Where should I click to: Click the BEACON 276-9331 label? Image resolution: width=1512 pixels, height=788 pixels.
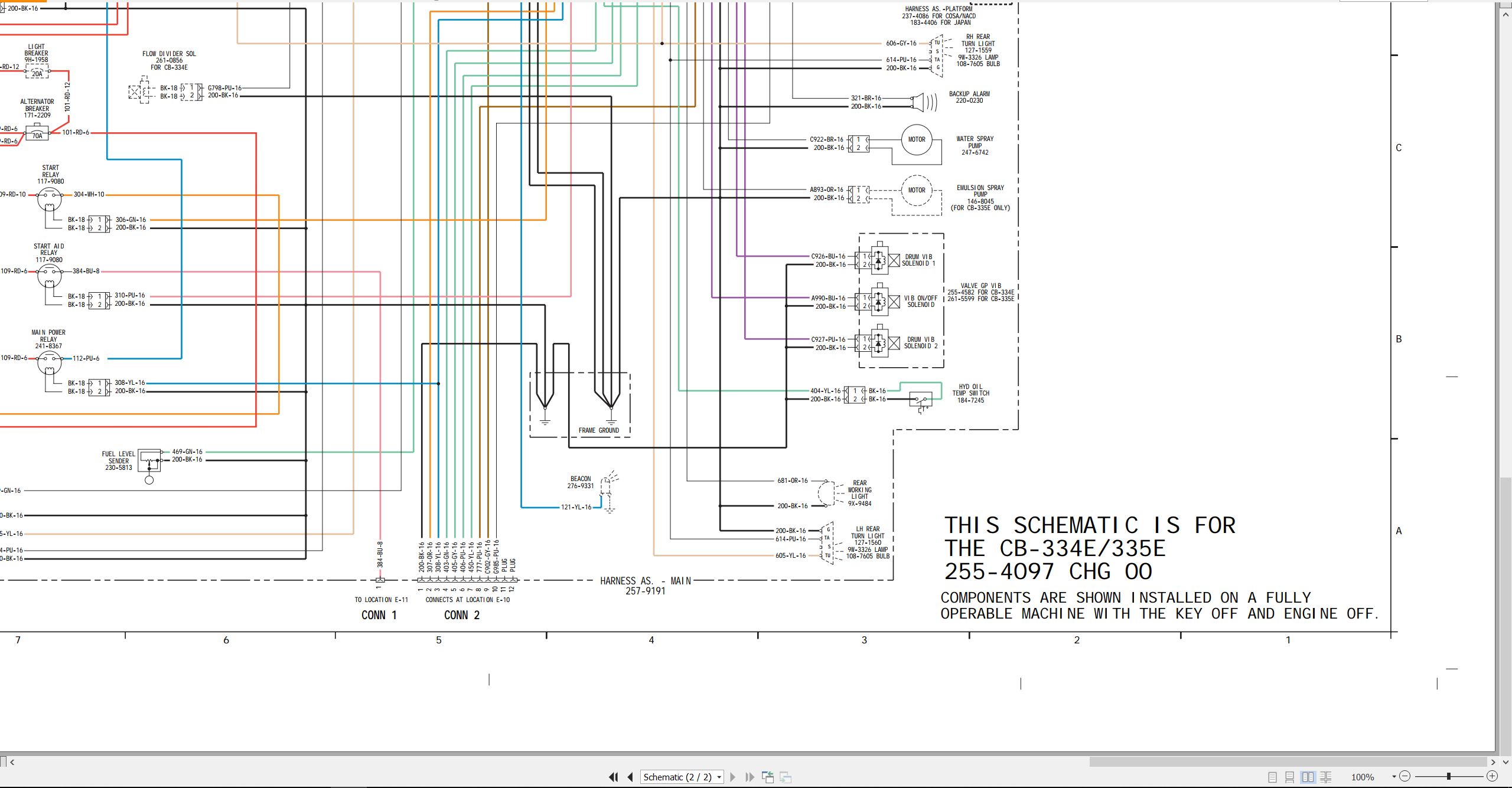pos(581,482)
